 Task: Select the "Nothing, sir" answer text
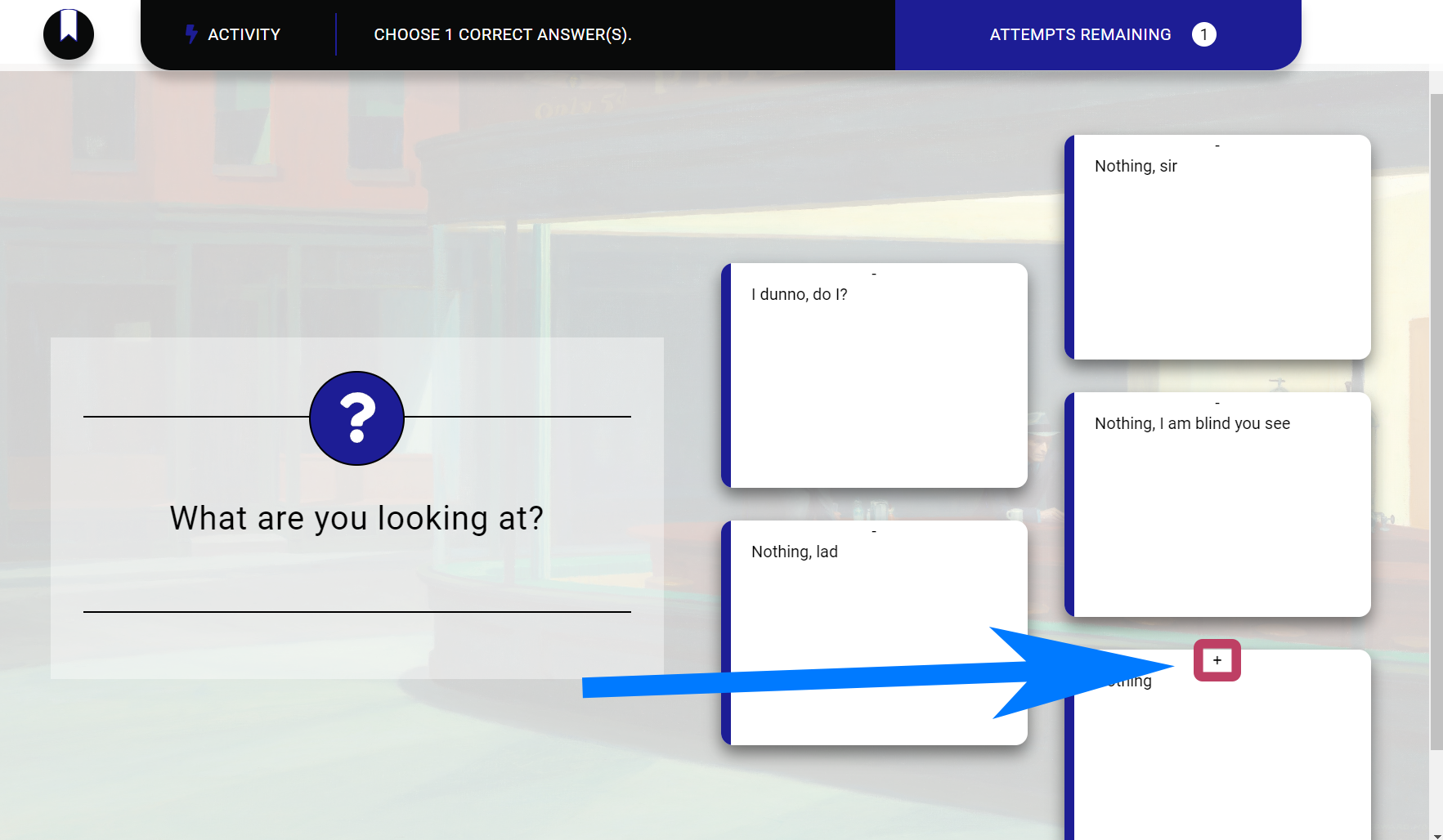click(x=1136, y=166)
